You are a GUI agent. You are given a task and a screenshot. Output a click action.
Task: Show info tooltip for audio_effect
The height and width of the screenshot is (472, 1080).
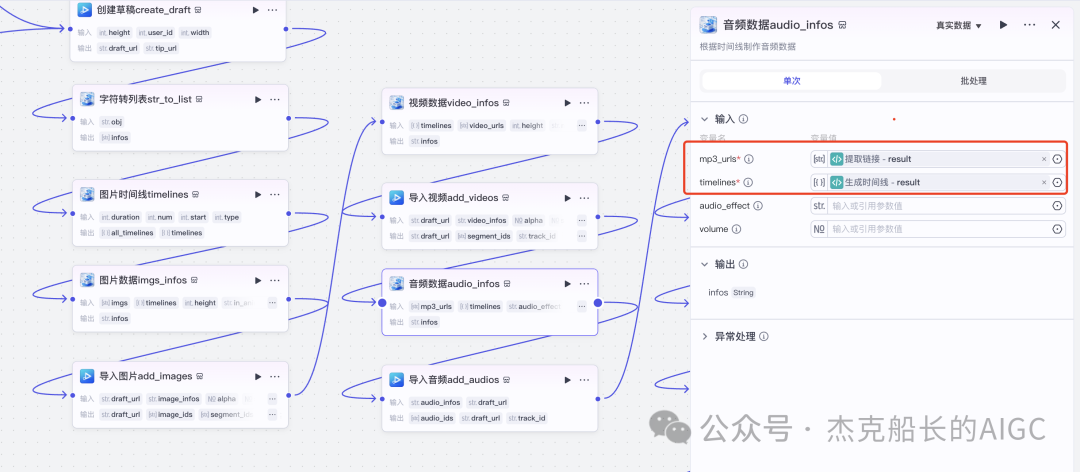click(758, 205)
